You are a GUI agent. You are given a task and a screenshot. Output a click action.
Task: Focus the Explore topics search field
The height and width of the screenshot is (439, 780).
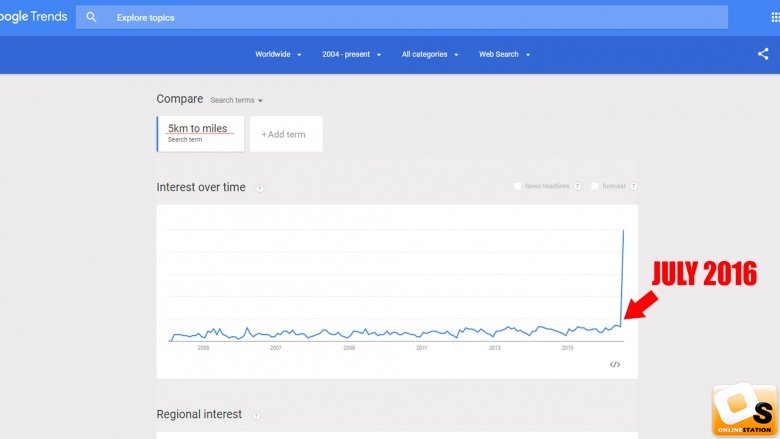(401, 17)
